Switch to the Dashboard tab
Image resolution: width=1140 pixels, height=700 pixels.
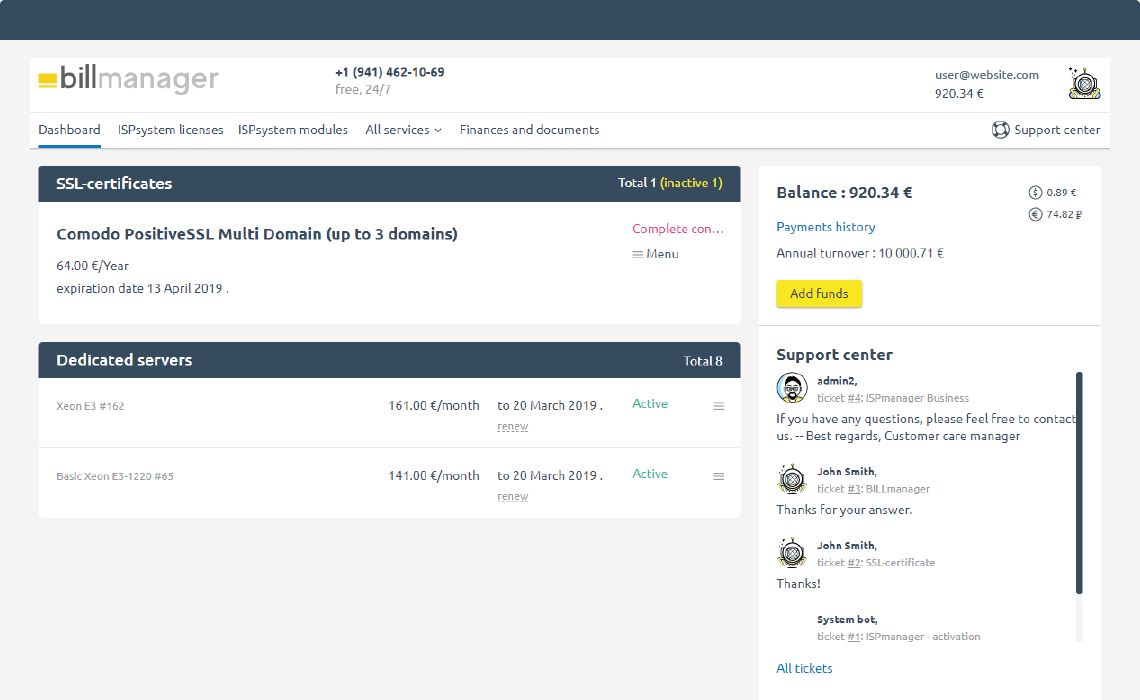69,129
